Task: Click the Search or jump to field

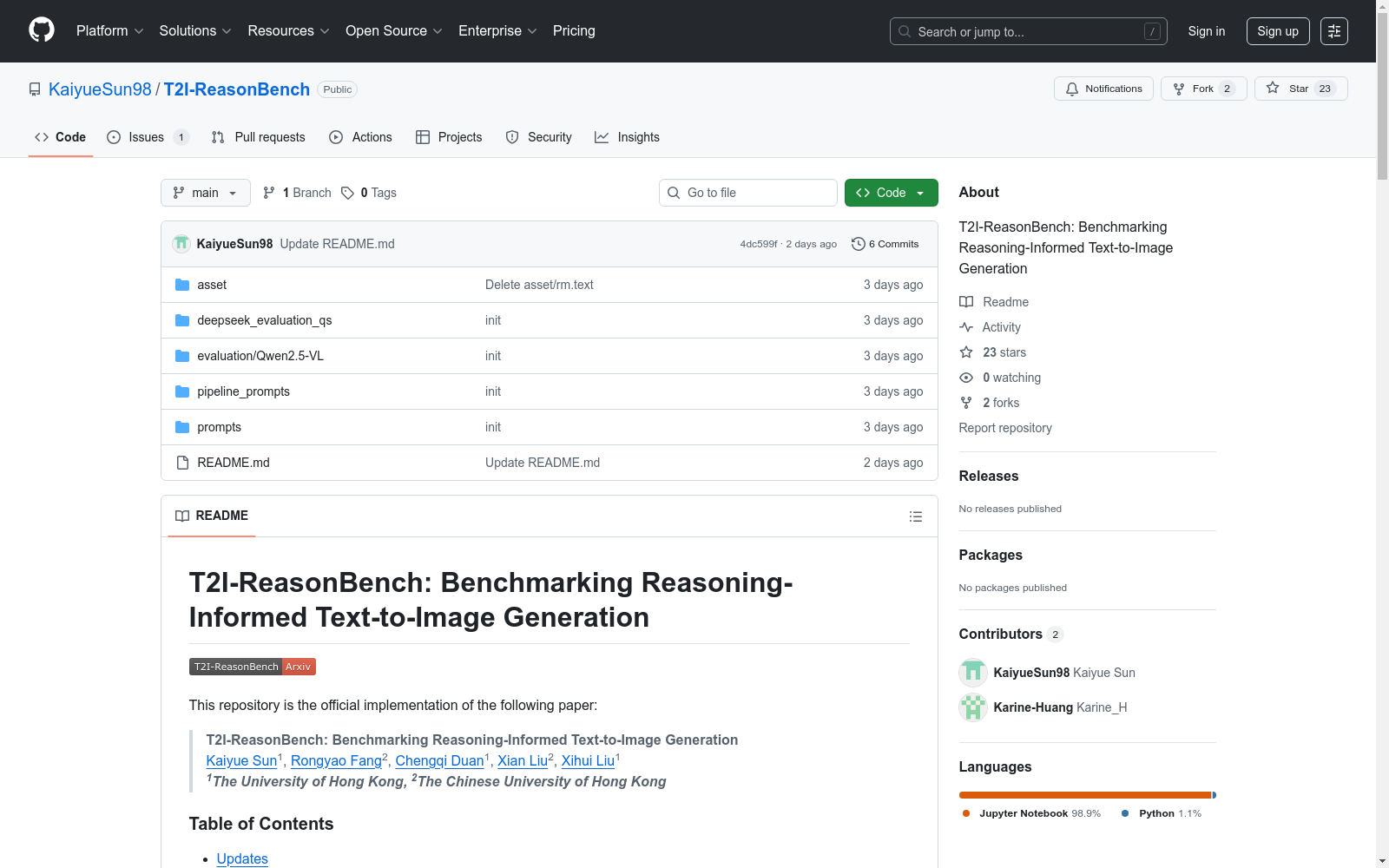Action: [x=1029, y=31]
